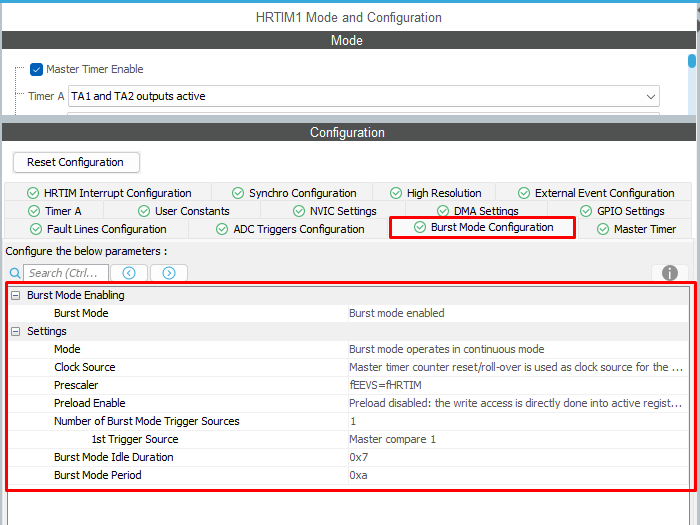The image size is (700, 525).
Task: Select the Master compare 1 trigger value
Action: (518, 439)
